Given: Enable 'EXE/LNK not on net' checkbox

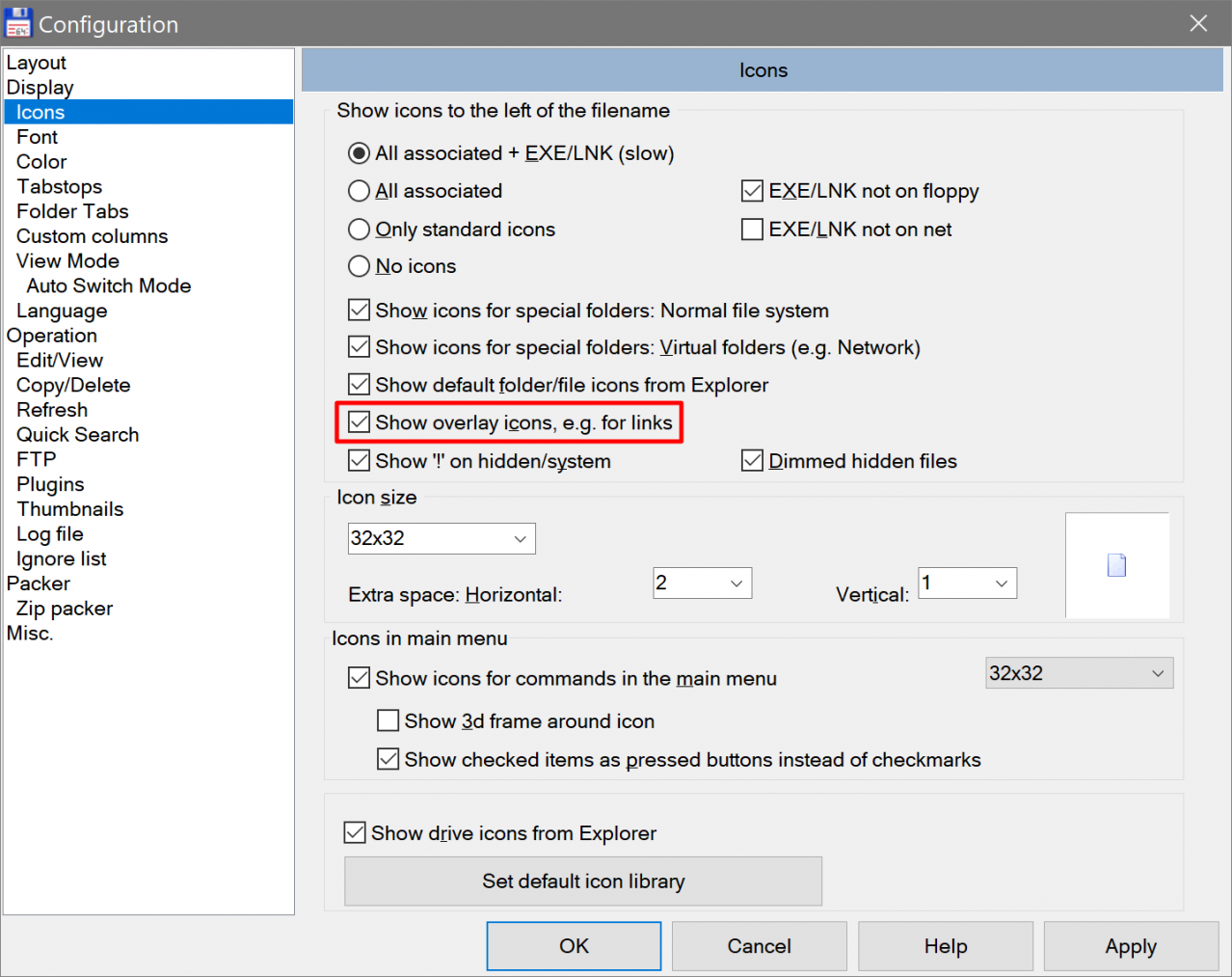Looking at the screenshot, I should (752, 230).
